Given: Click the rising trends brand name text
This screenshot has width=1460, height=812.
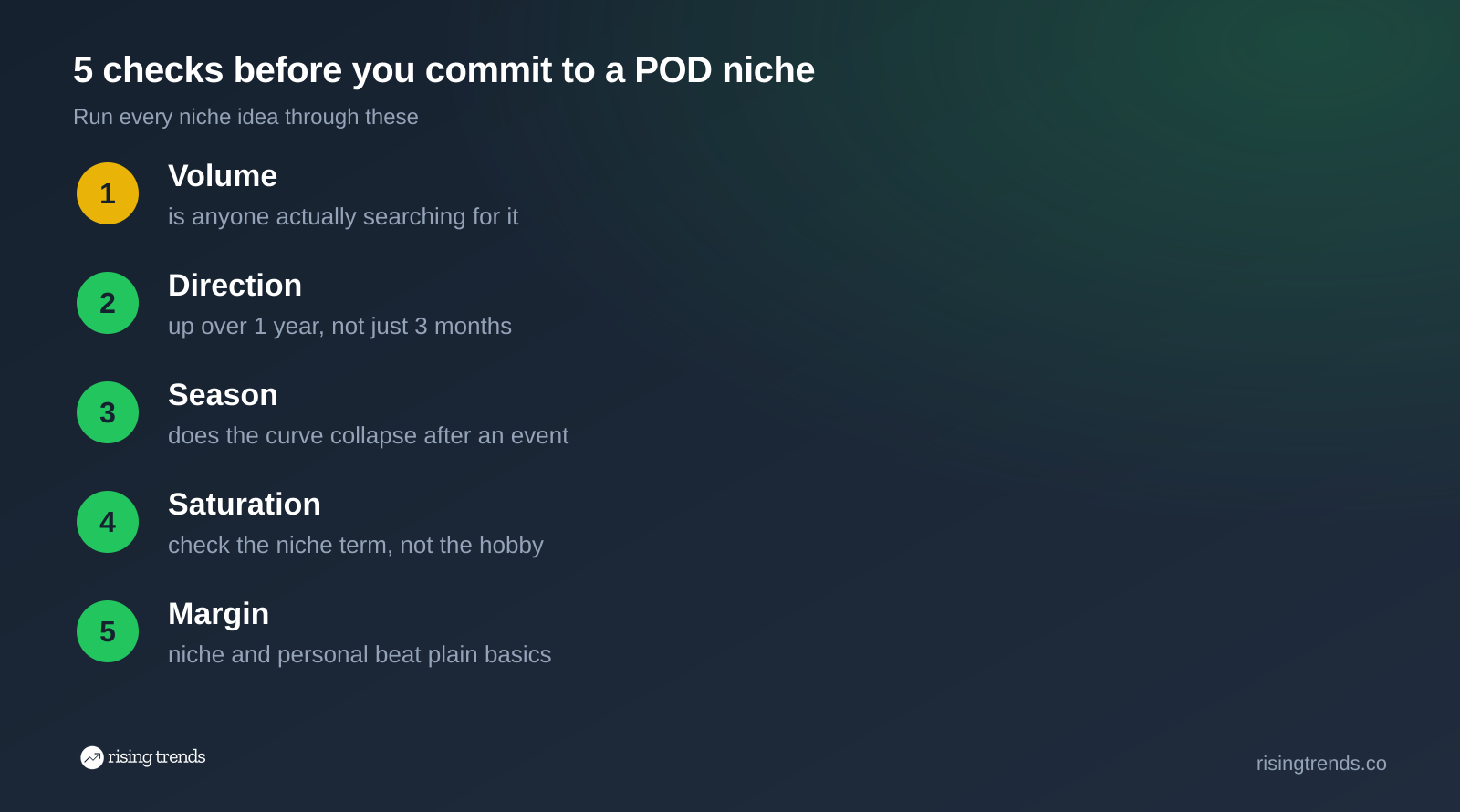Looking at the screenshot, I should pos(157,757).
